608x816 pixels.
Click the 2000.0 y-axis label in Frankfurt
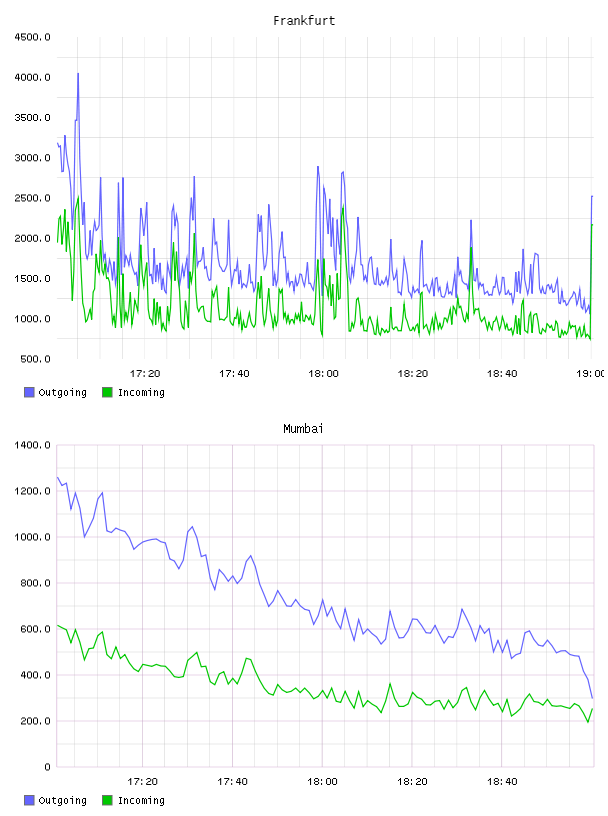click(x=33, y=238)
